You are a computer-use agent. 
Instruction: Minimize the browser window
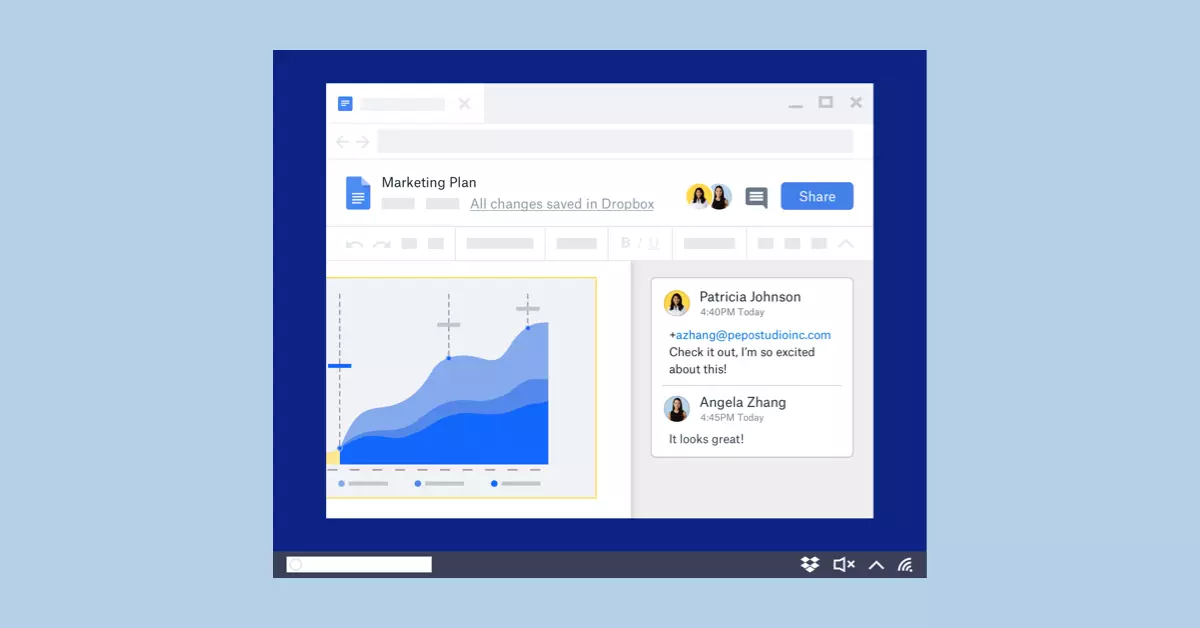point(795,106)
